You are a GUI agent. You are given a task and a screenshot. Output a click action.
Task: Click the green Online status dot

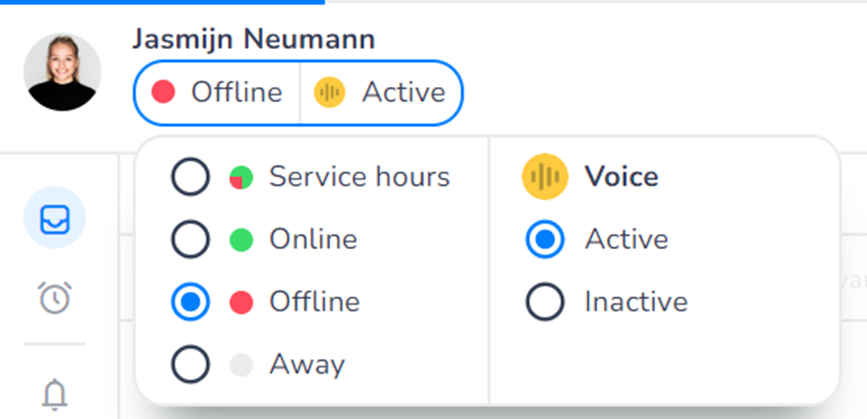coord(241,240)
